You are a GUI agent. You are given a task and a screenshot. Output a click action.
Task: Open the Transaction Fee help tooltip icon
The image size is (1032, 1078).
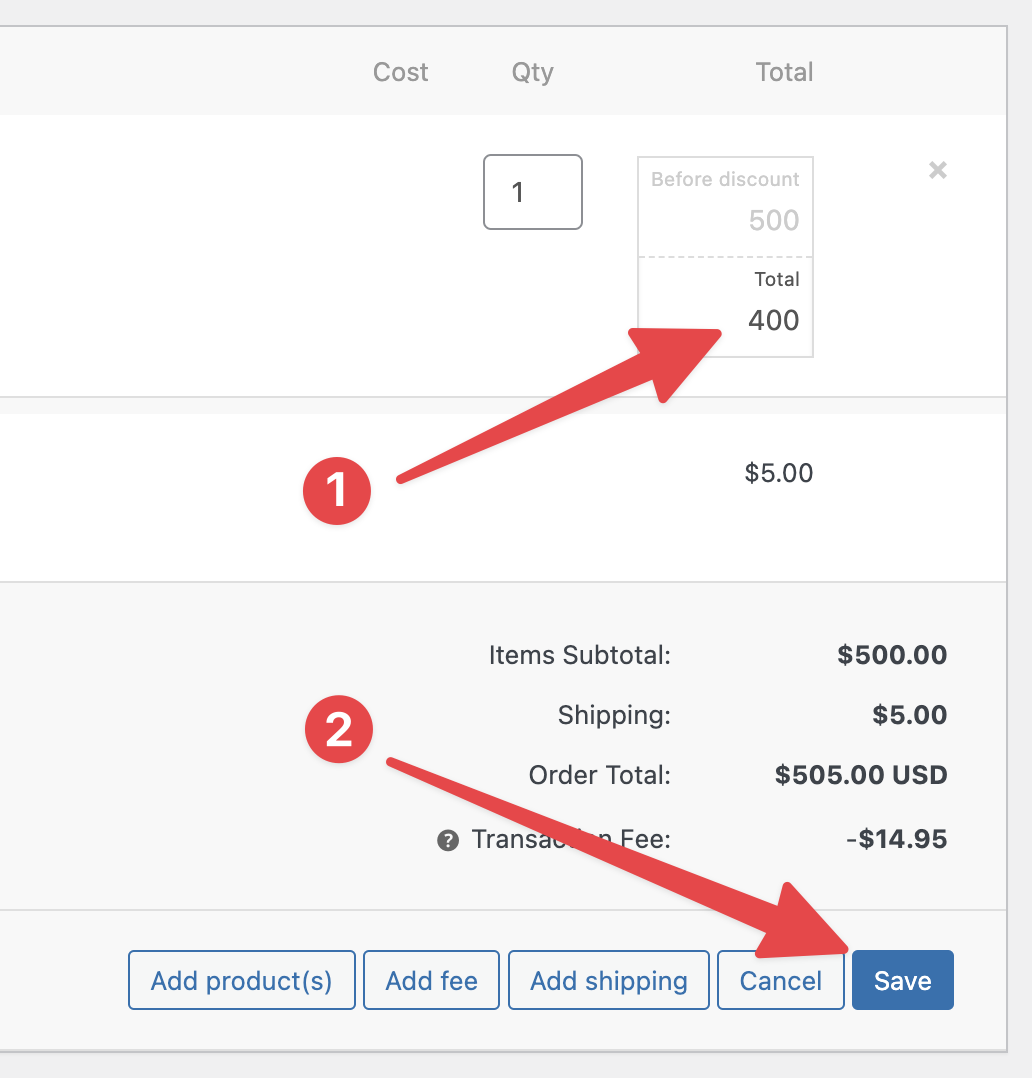pos(450,840)
